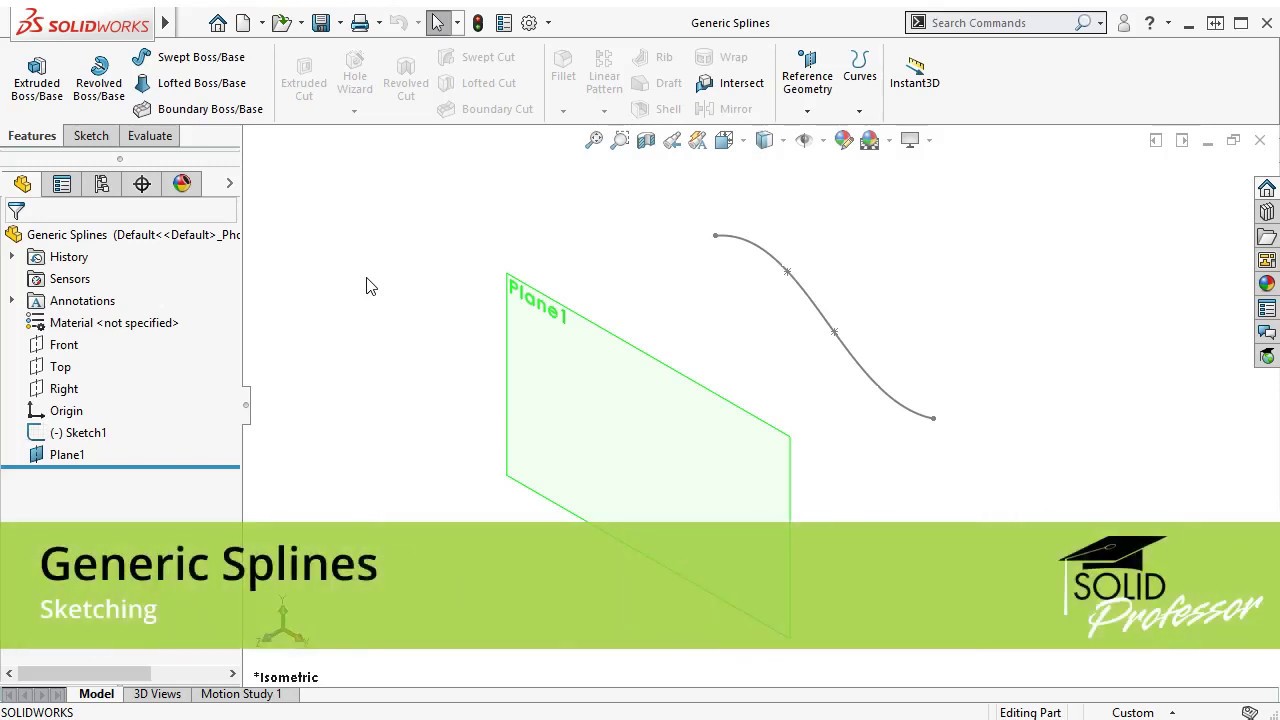
Task: Open Design Library in task pane
Action: click(1267, 212)
